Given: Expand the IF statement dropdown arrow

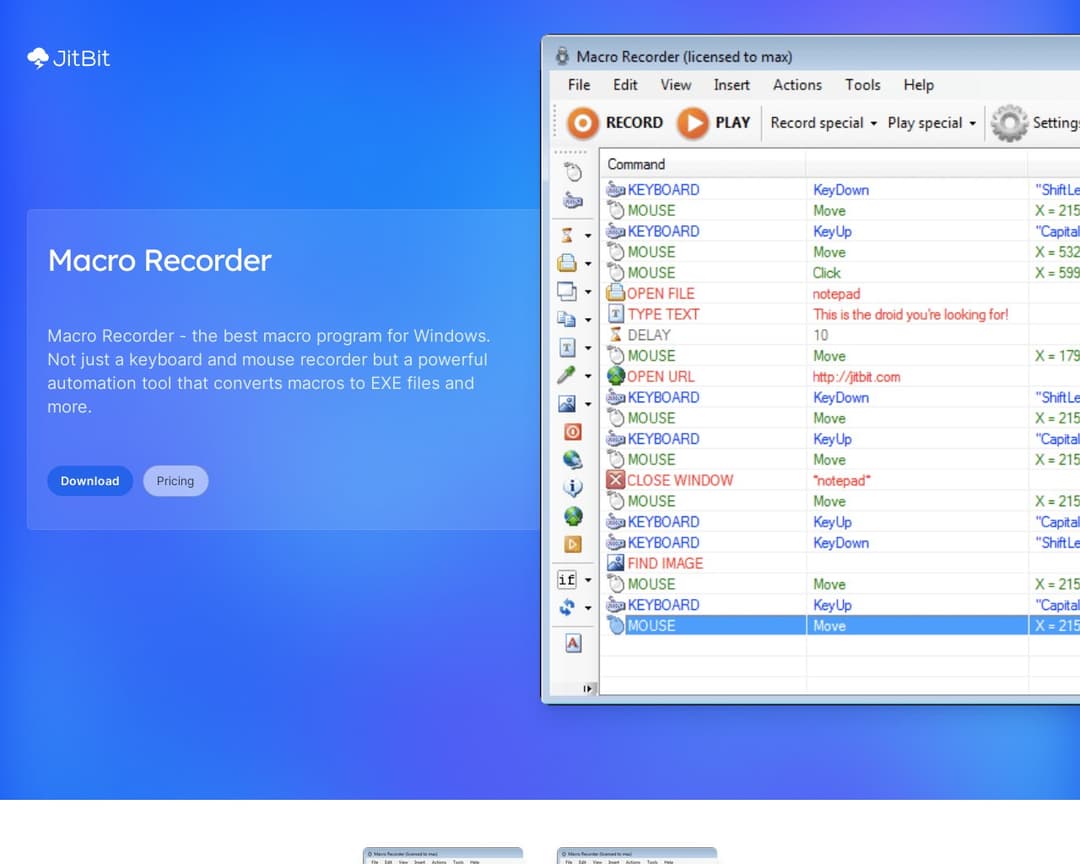Looking at the screenshot, I should (x=587, y=578).
